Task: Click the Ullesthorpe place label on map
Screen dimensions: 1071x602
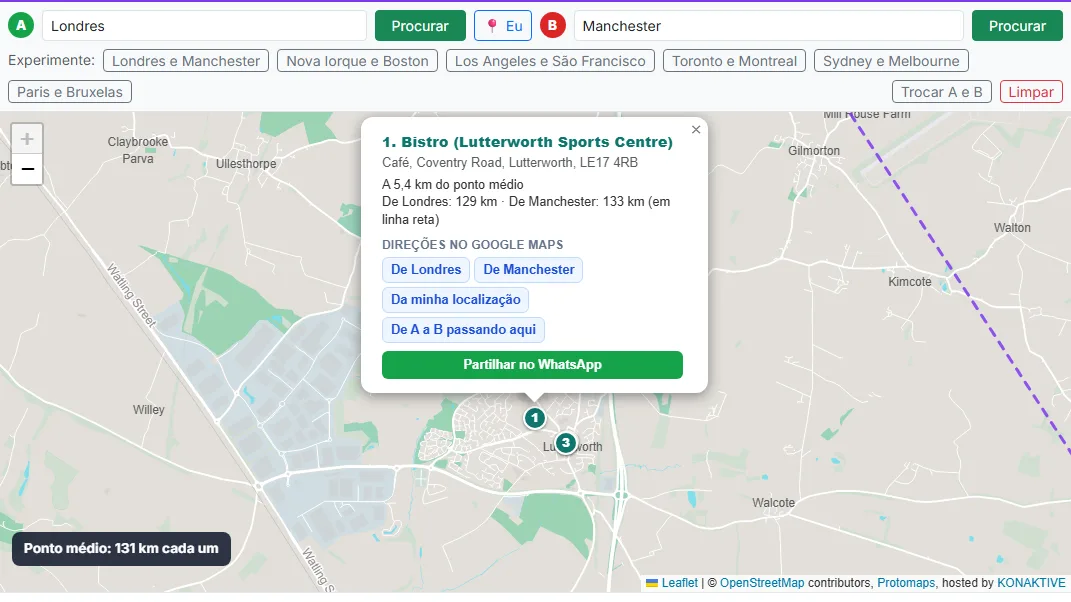Action: (x=246, y=163)
